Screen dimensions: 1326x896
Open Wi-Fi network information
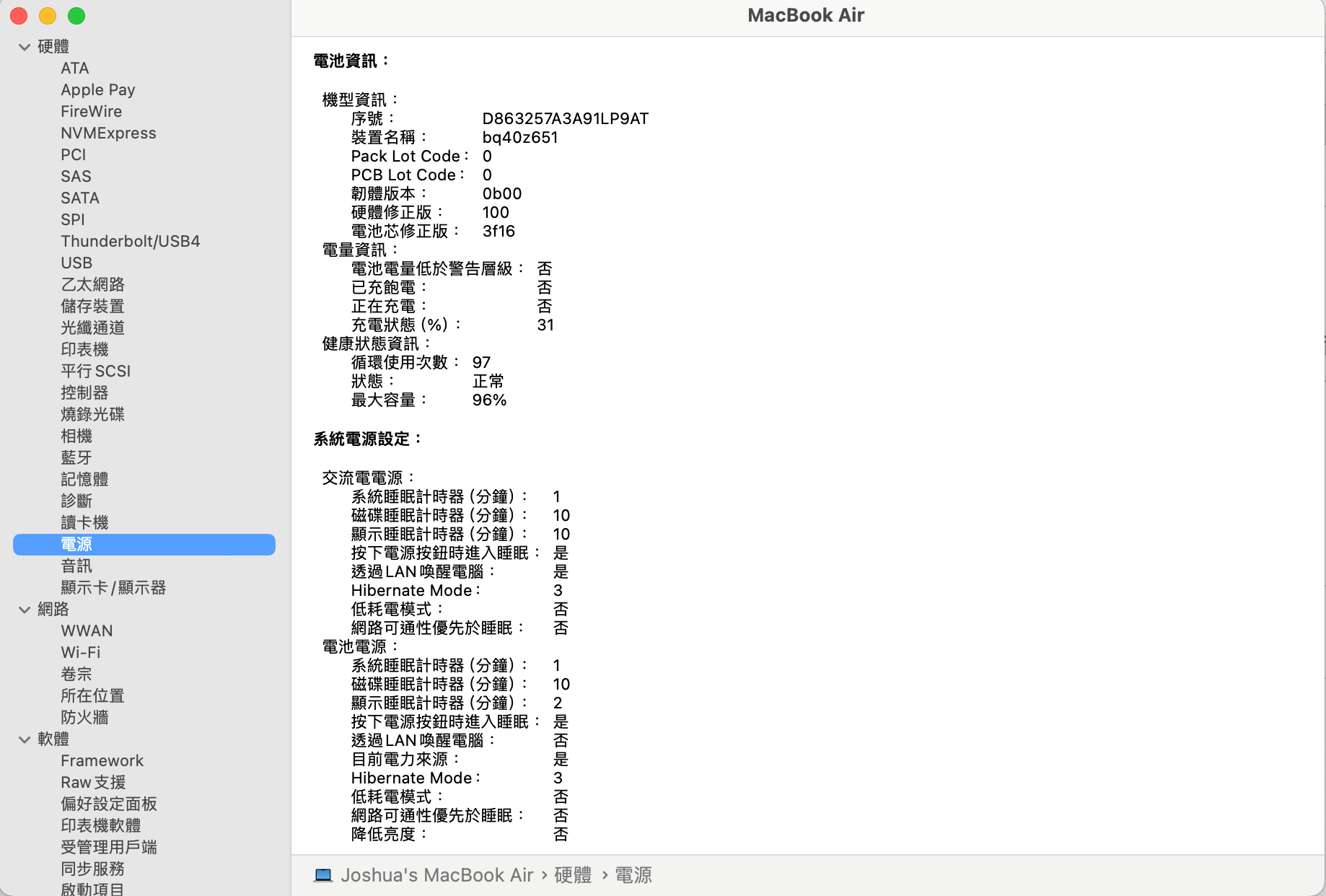tap(81, 653)
